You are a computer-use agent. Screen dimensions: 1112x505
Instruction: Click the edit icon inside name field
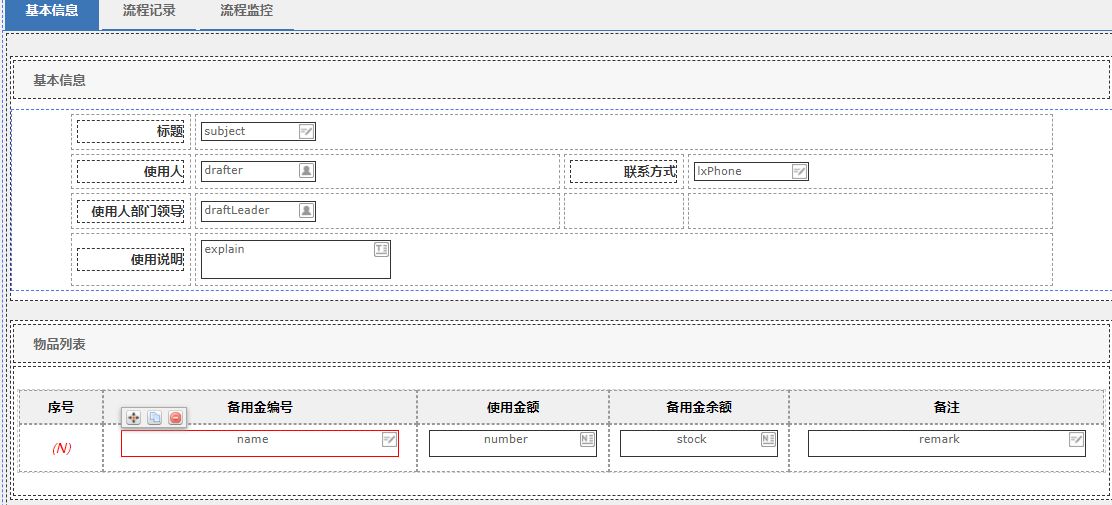(x=389, y=440)
